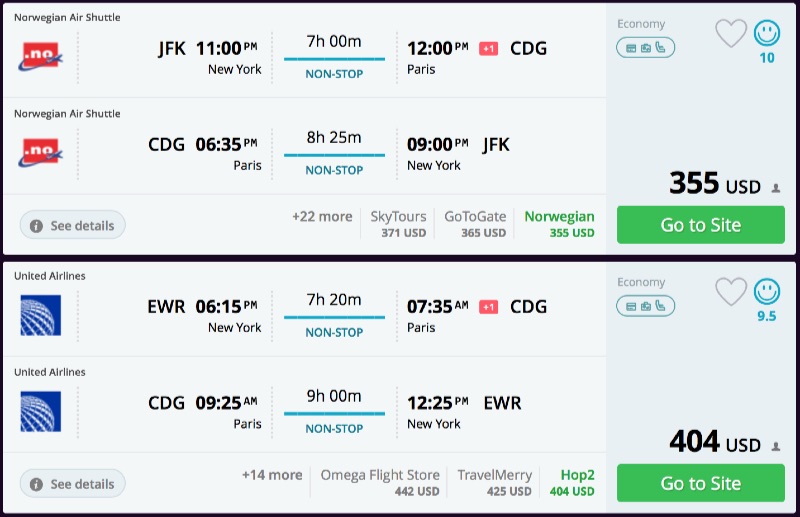Click the +1 day badge on Norwegian arrival
The height and width of the screenshot is (517, 800).
tap(488, 49)
